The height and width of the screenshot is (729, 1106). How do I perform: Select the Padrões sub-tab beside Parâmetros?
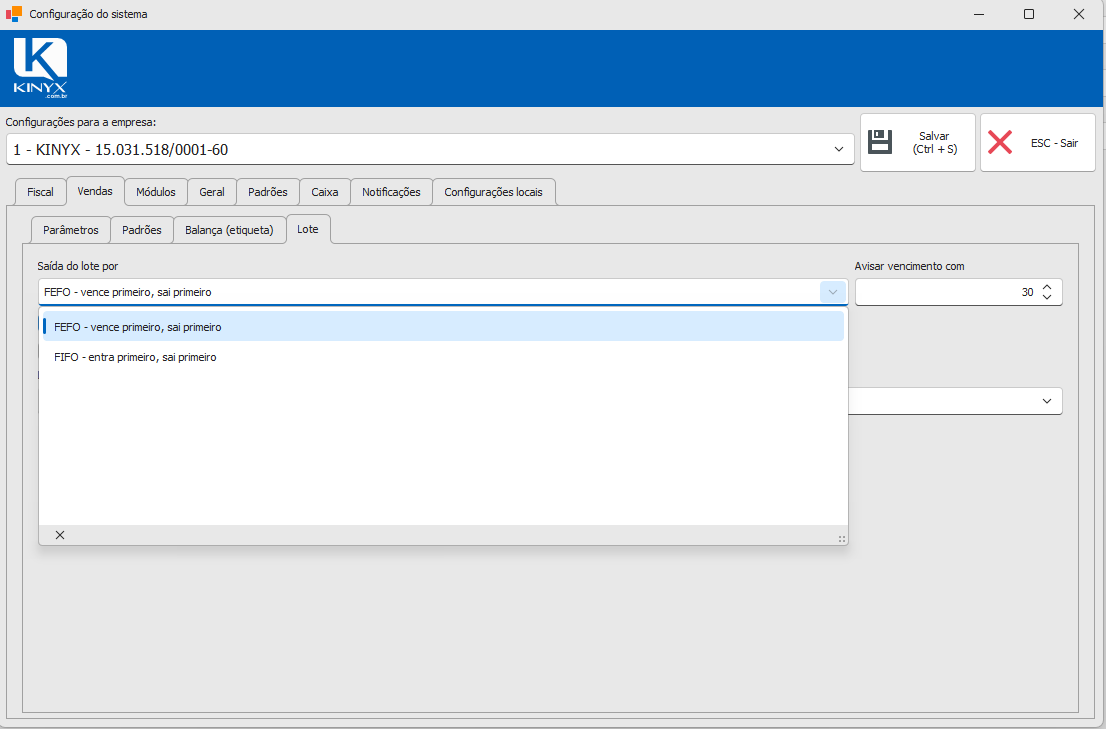pyautogui.click(x=142, y=230)
